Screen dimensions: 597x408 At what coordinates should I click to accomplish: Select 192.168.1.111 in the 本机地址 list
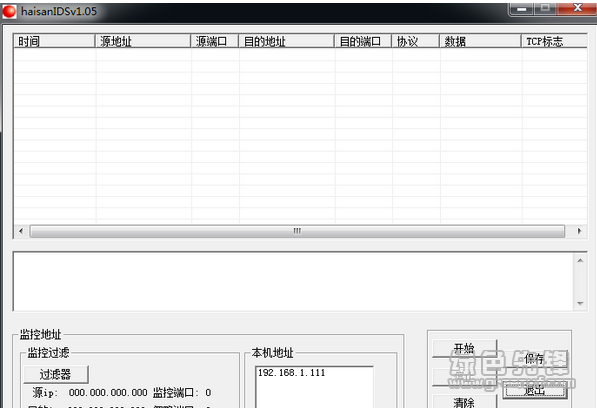point(292,373)
